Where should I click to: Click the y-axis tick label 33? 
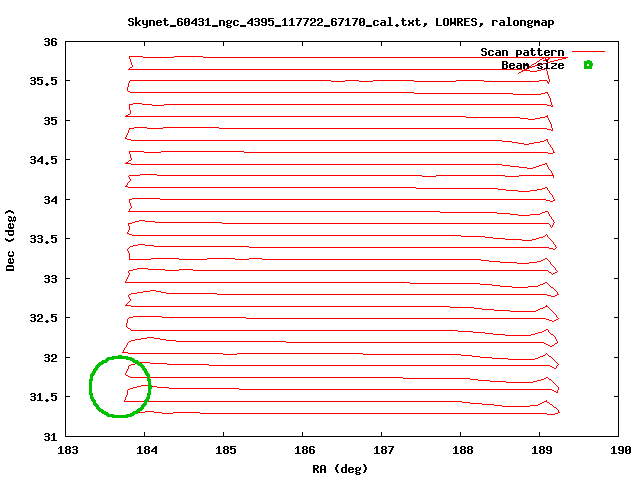pyautogui.click(x=51, y=279)
